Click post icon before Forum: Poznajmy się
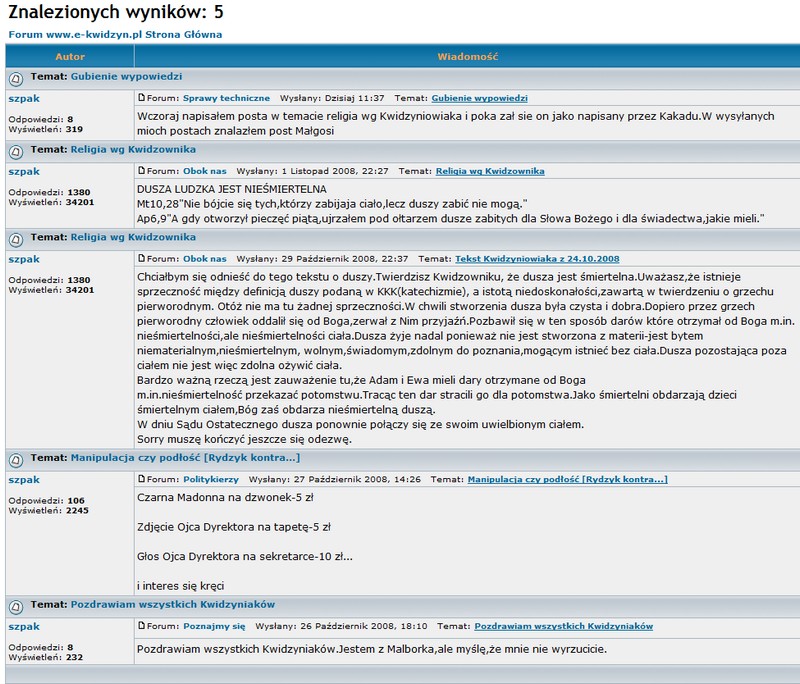This screenshot has height=684, width=800. pyautogui.click(x=141, y=627)
